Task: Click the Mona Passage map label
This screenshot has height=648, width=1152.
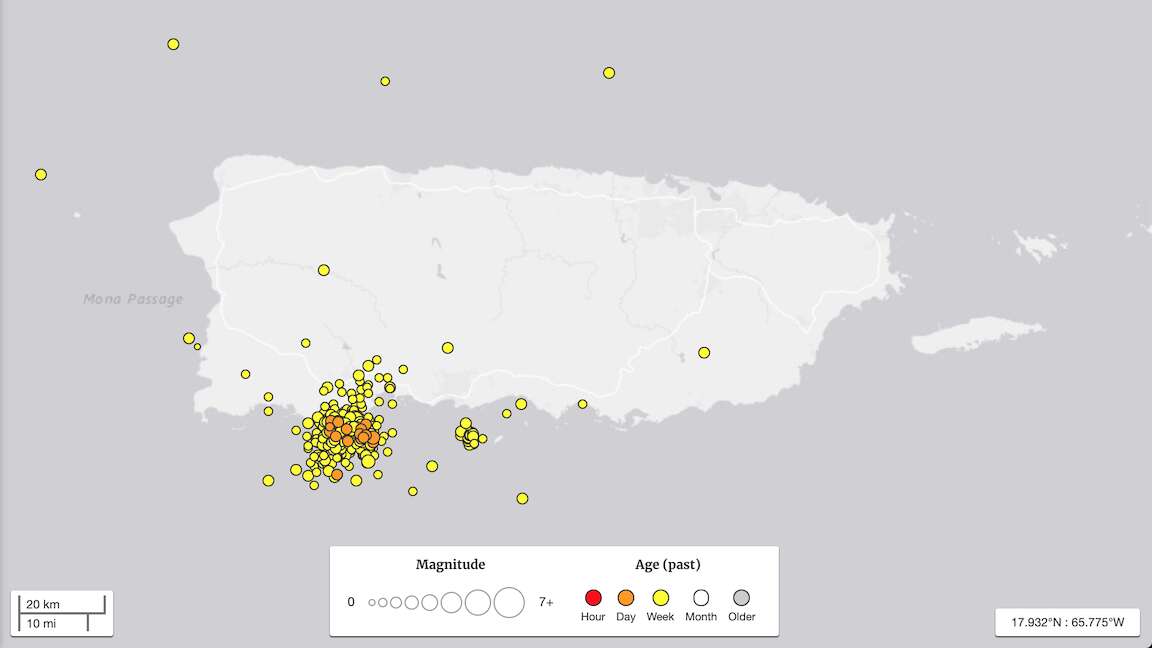Action: click(133, 299)
